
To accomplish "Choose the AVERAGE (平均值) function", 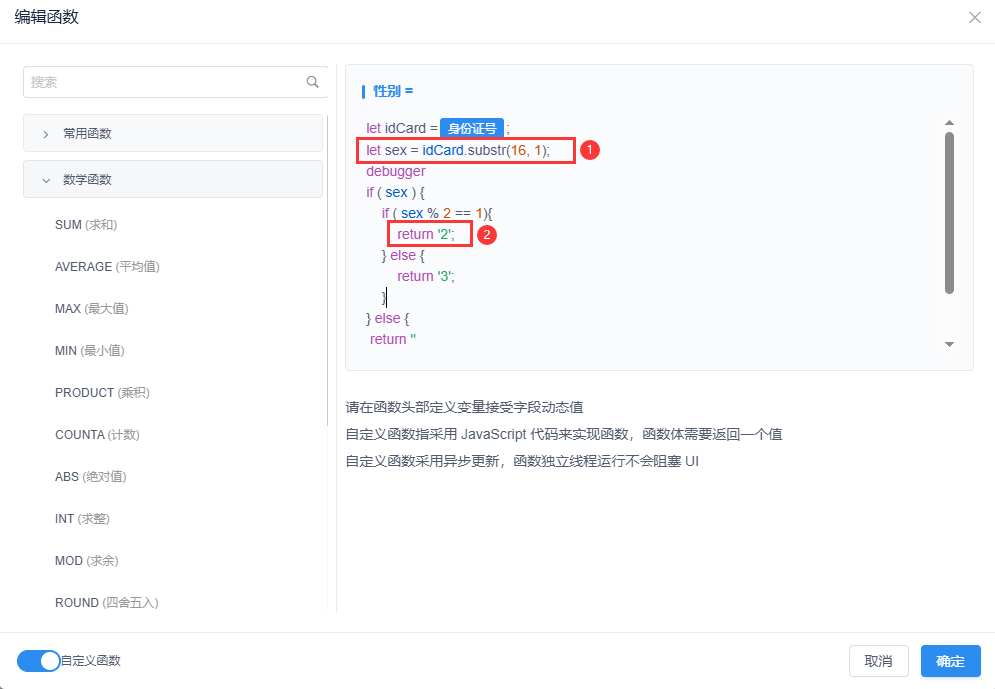I will point(107,267).
